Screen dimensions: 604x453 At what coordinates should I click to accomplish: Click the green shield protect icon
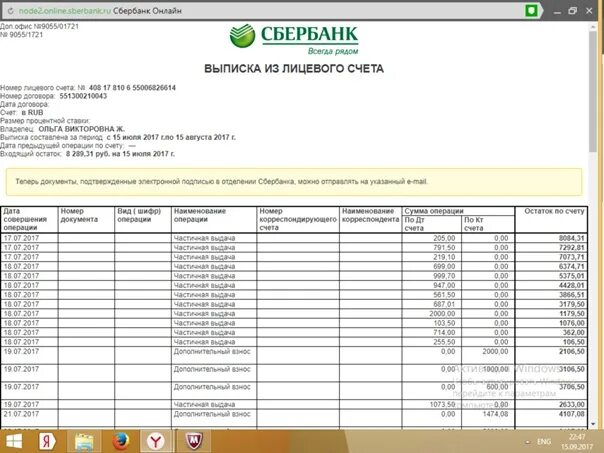pyautogui.click(x=532, y=11)
